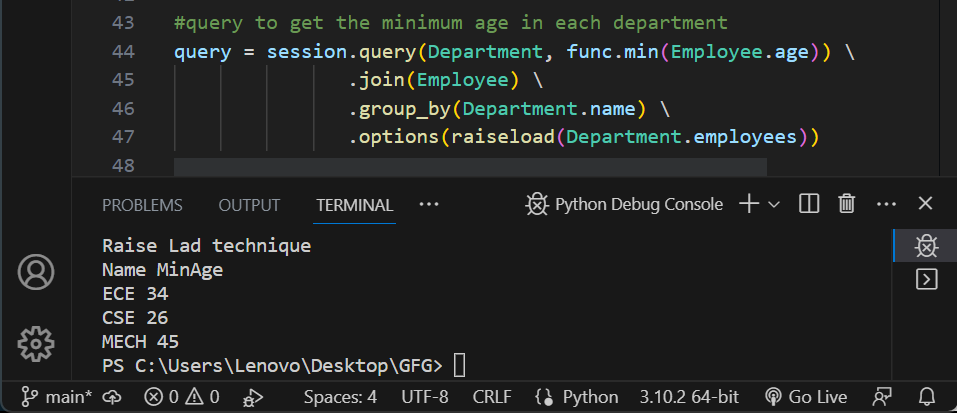Screen dimensions: 957x413
Task: Switch to the PROBLEMS tab
Action: pyautogui.click(x=142, y=205)
